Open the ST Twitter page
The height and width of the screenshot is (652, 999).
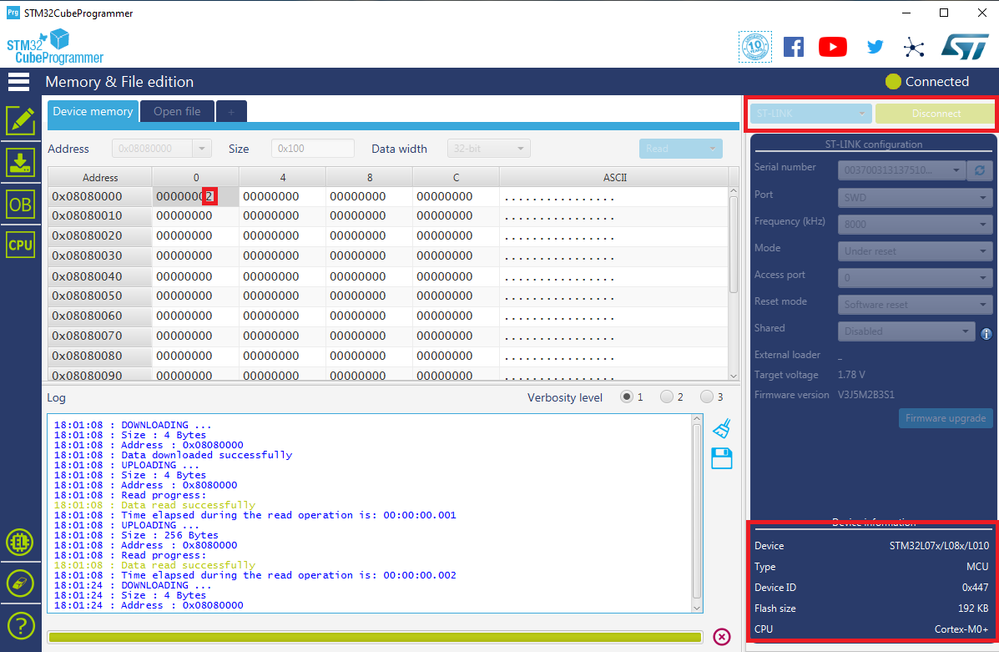[x=875, y=47]
